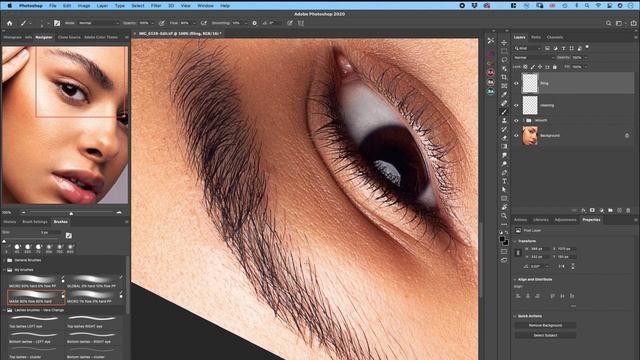
Task: Click the Select Subject button
Action: (x=545, y=336)
